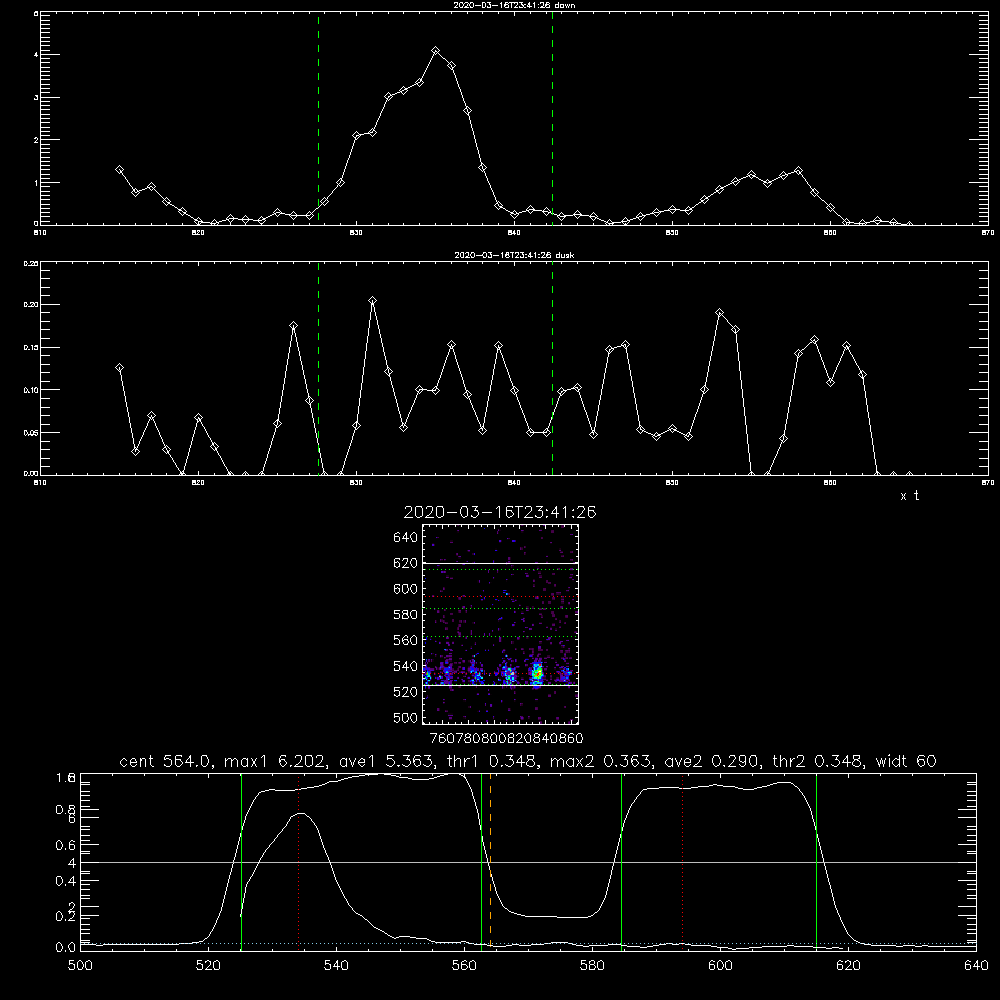Screen dimensions: 1000x1000
Task: Click the left green dashed line in the dawn plot
Action: (x=318, y=118)
